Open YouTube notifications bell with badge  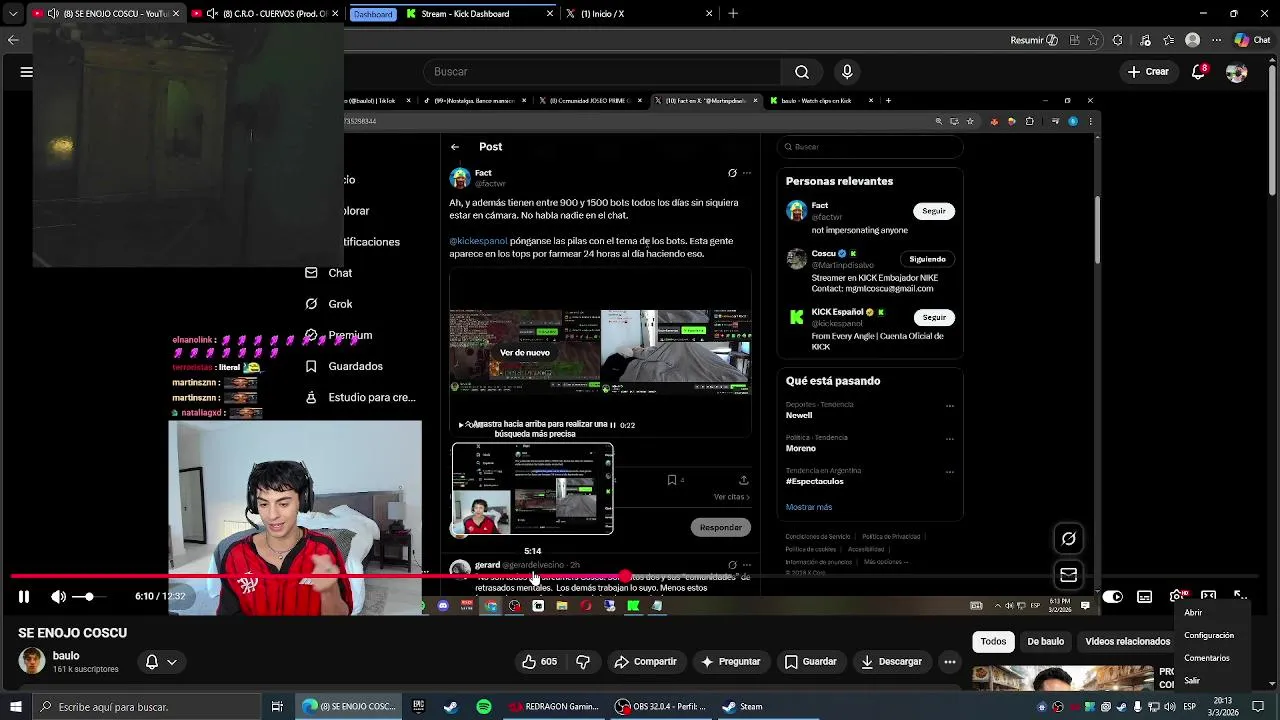tap(1199, 72)
